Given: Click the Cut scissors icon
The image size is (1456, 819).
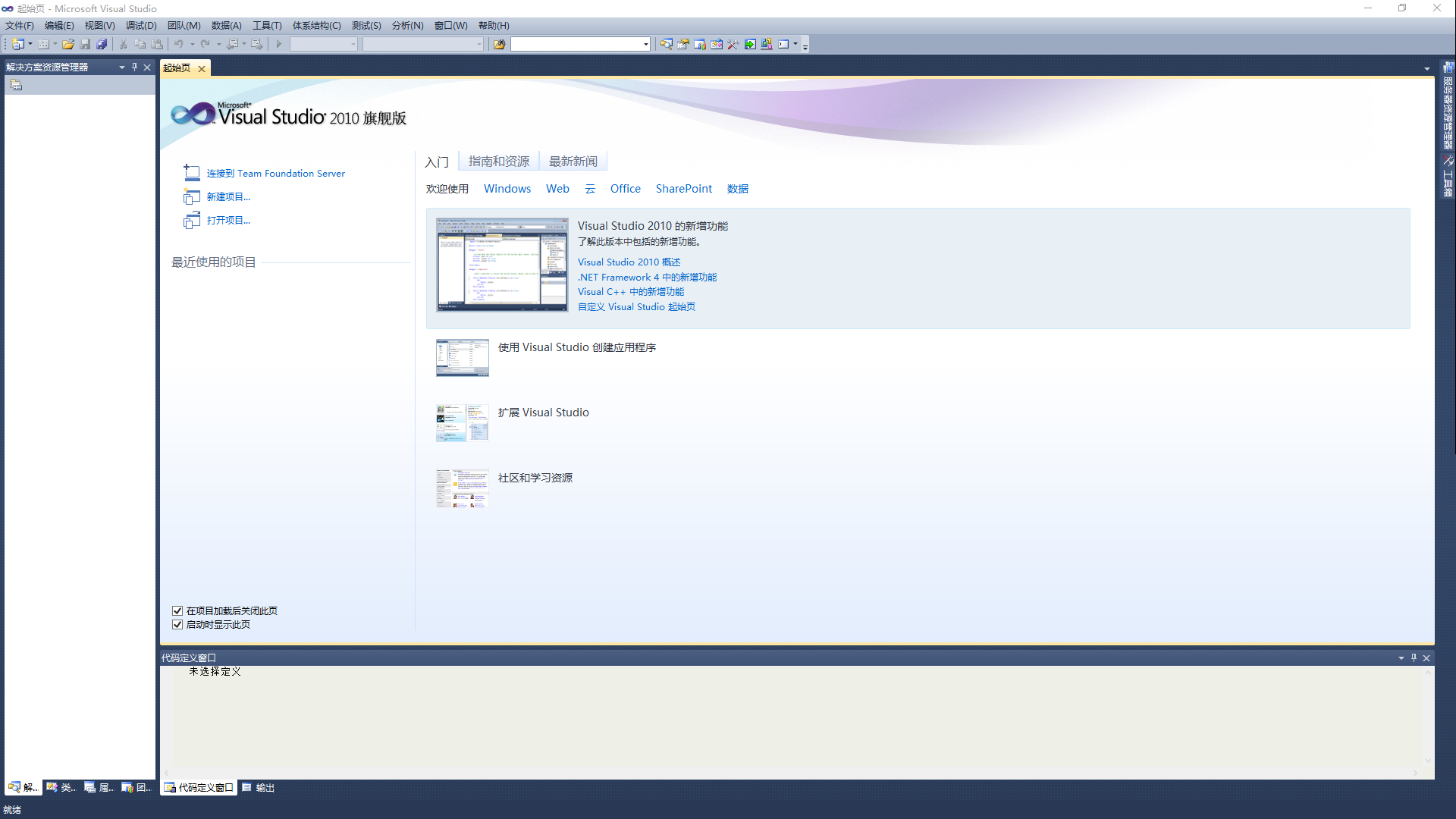Looking at the screenshot, I should click(x=124, y=44).
